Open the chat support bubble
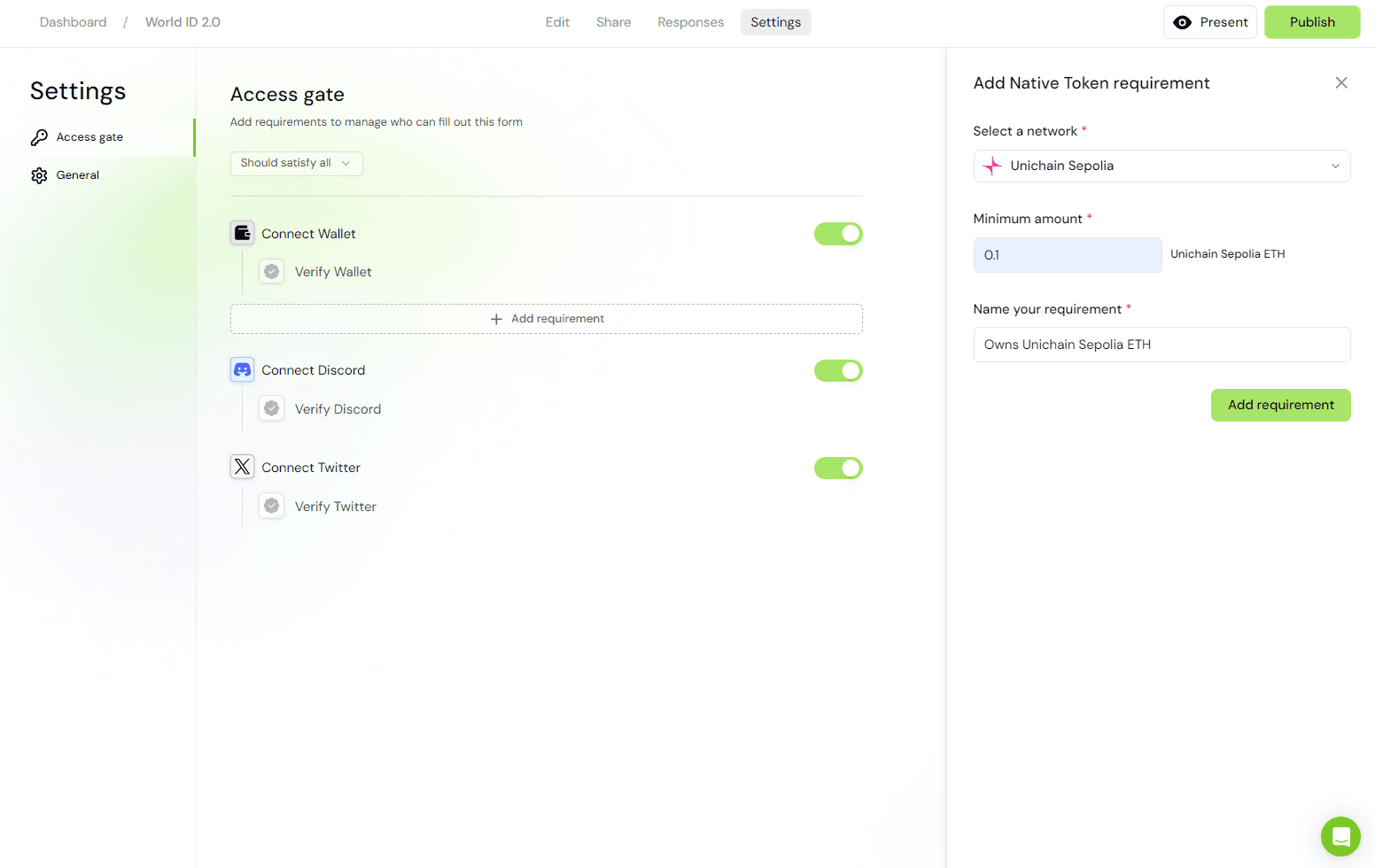 [1340, 836]
